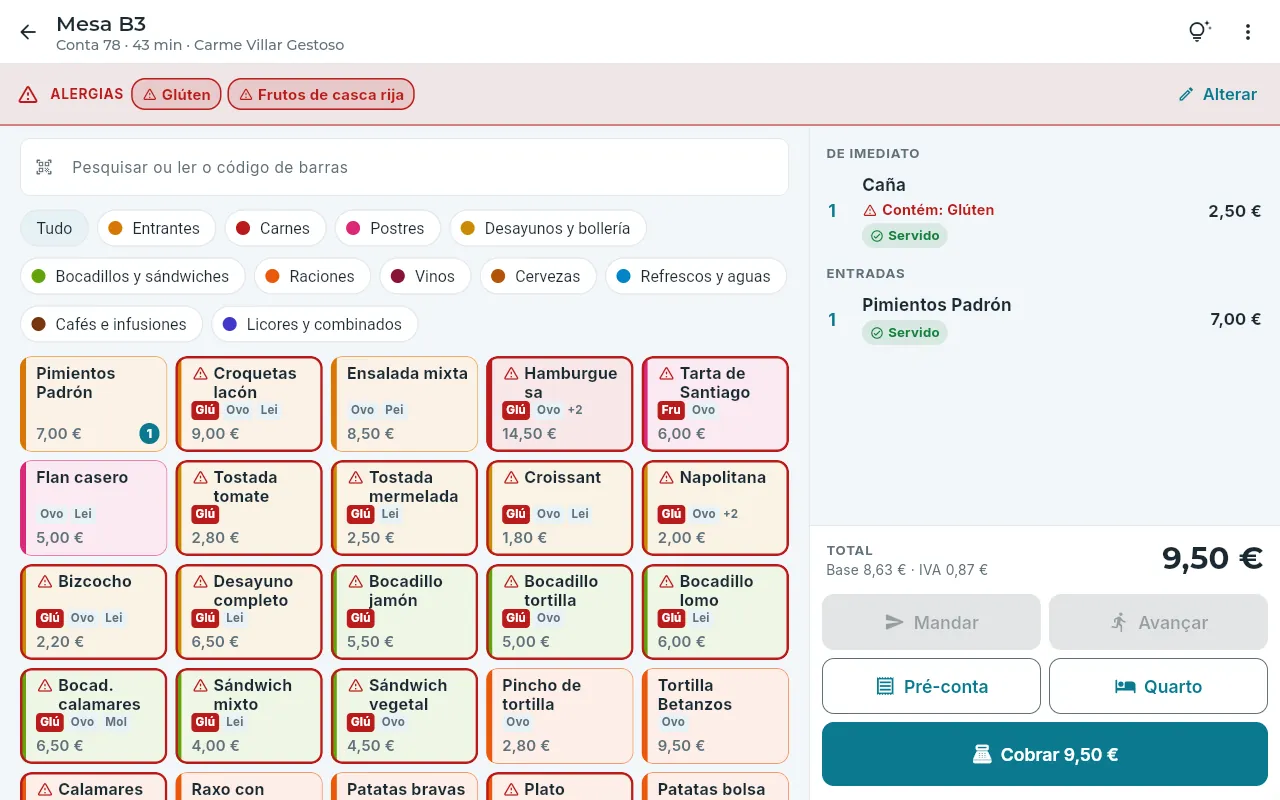Filter by Entrantes category
1280x800 pixels.
pos(156,228)
